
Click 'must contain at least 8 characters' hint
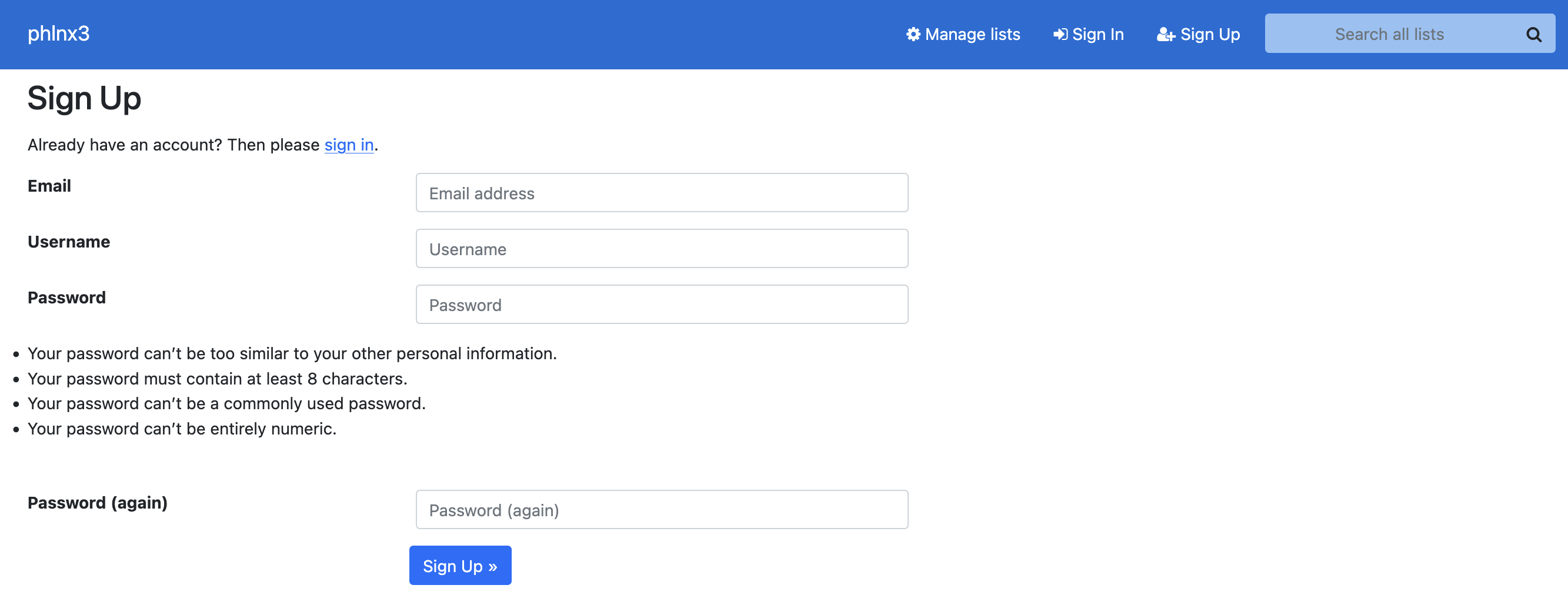(217, 379)
